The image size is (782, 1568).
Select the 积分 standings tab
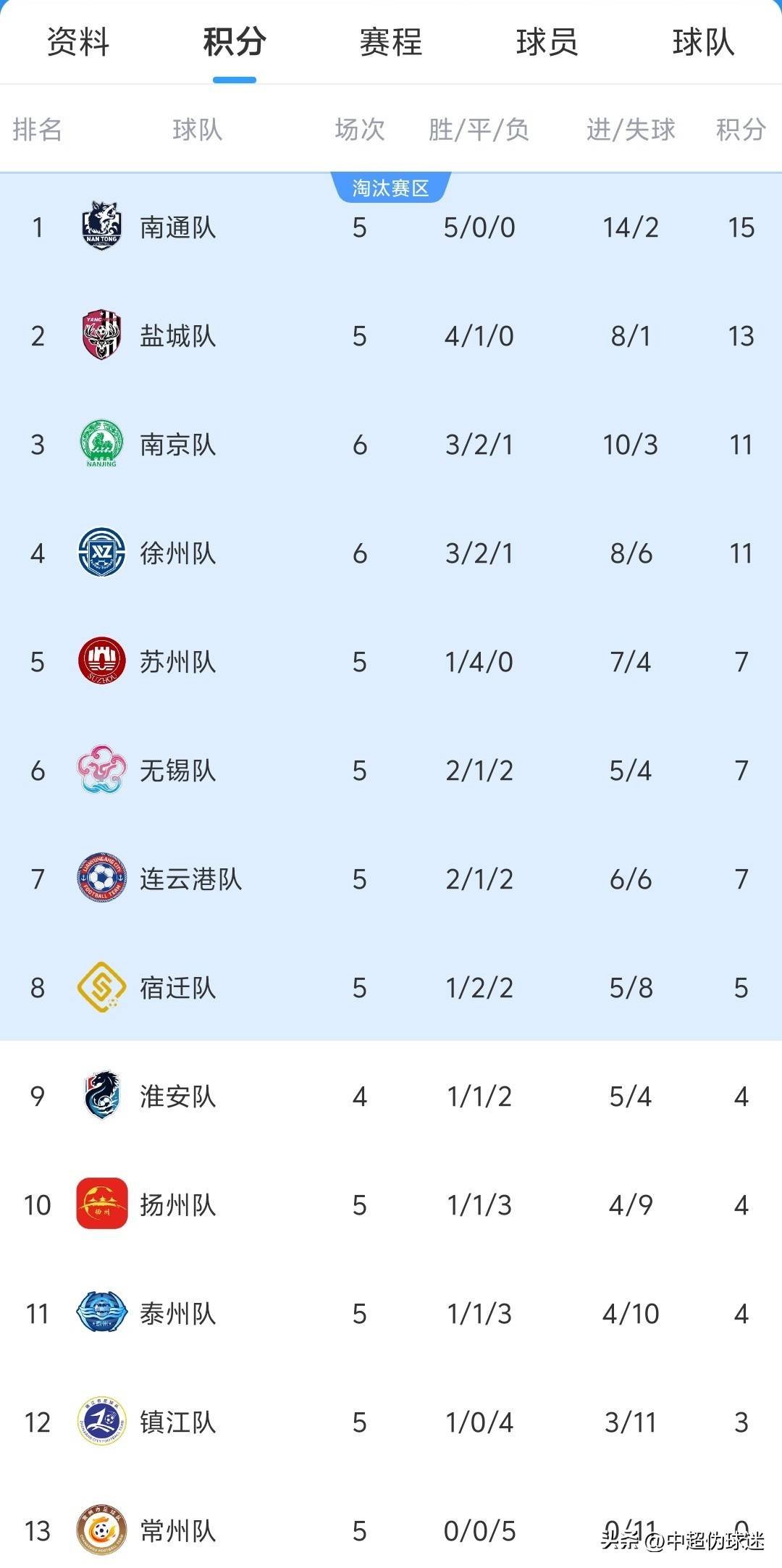click(235, 42)
